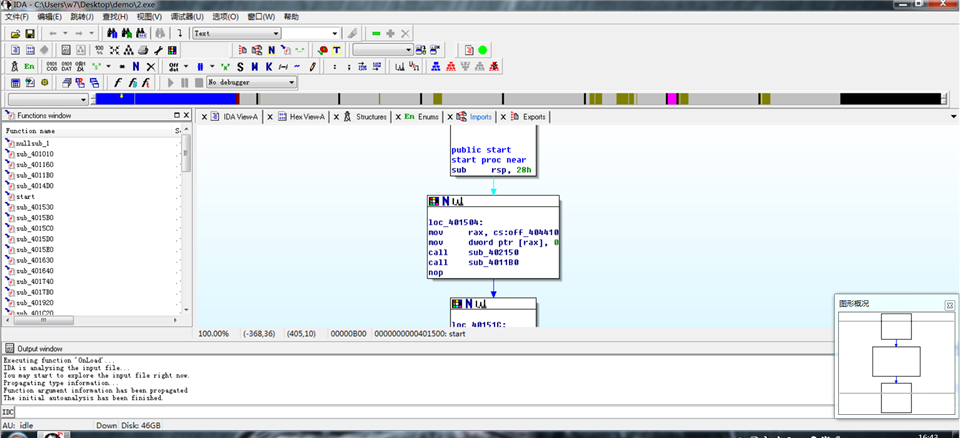Click the blue function call tree icon
Viewport: 960px width, 438px height.
435,66
